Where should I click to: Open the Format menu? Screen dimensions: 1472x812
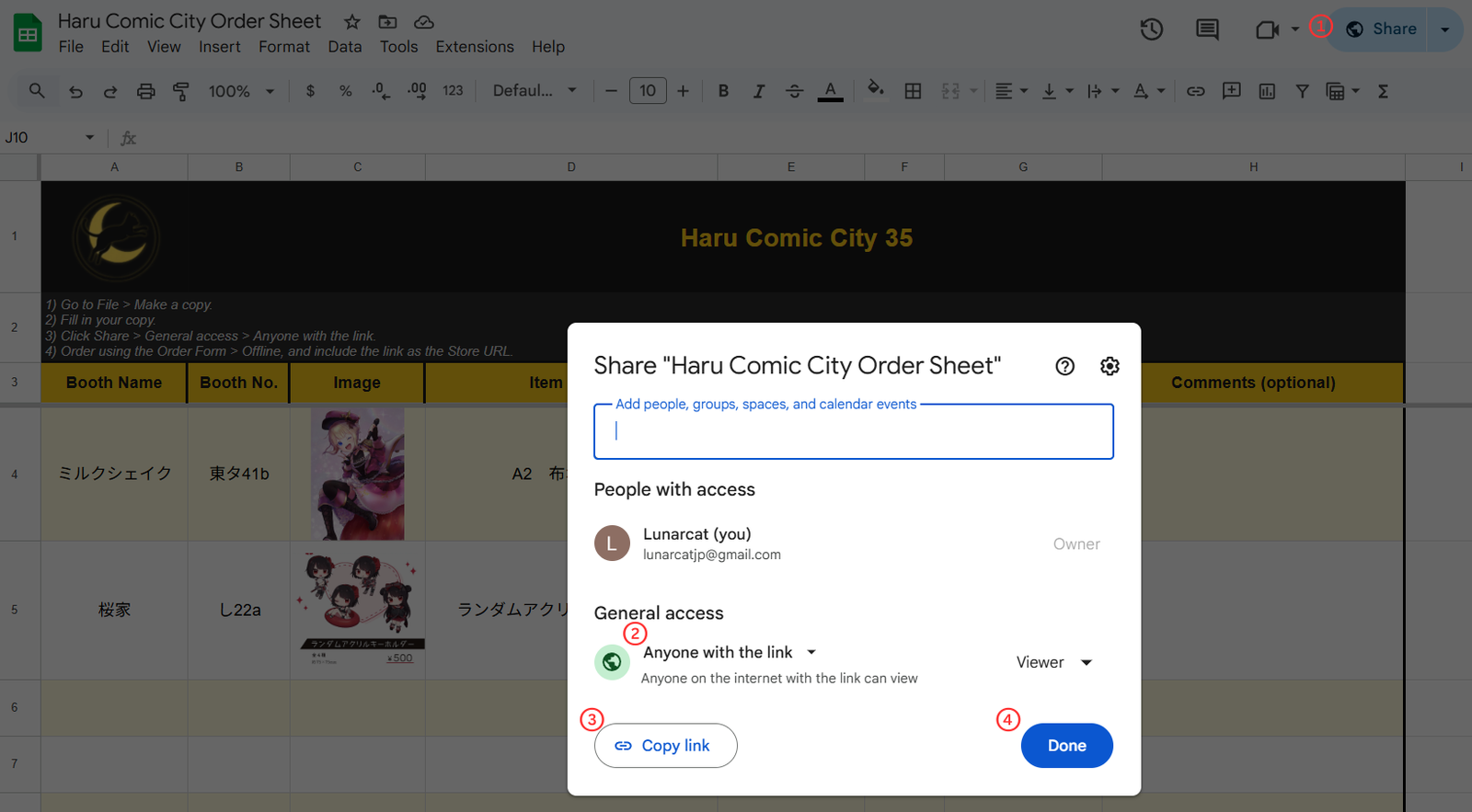coord(284,47)
